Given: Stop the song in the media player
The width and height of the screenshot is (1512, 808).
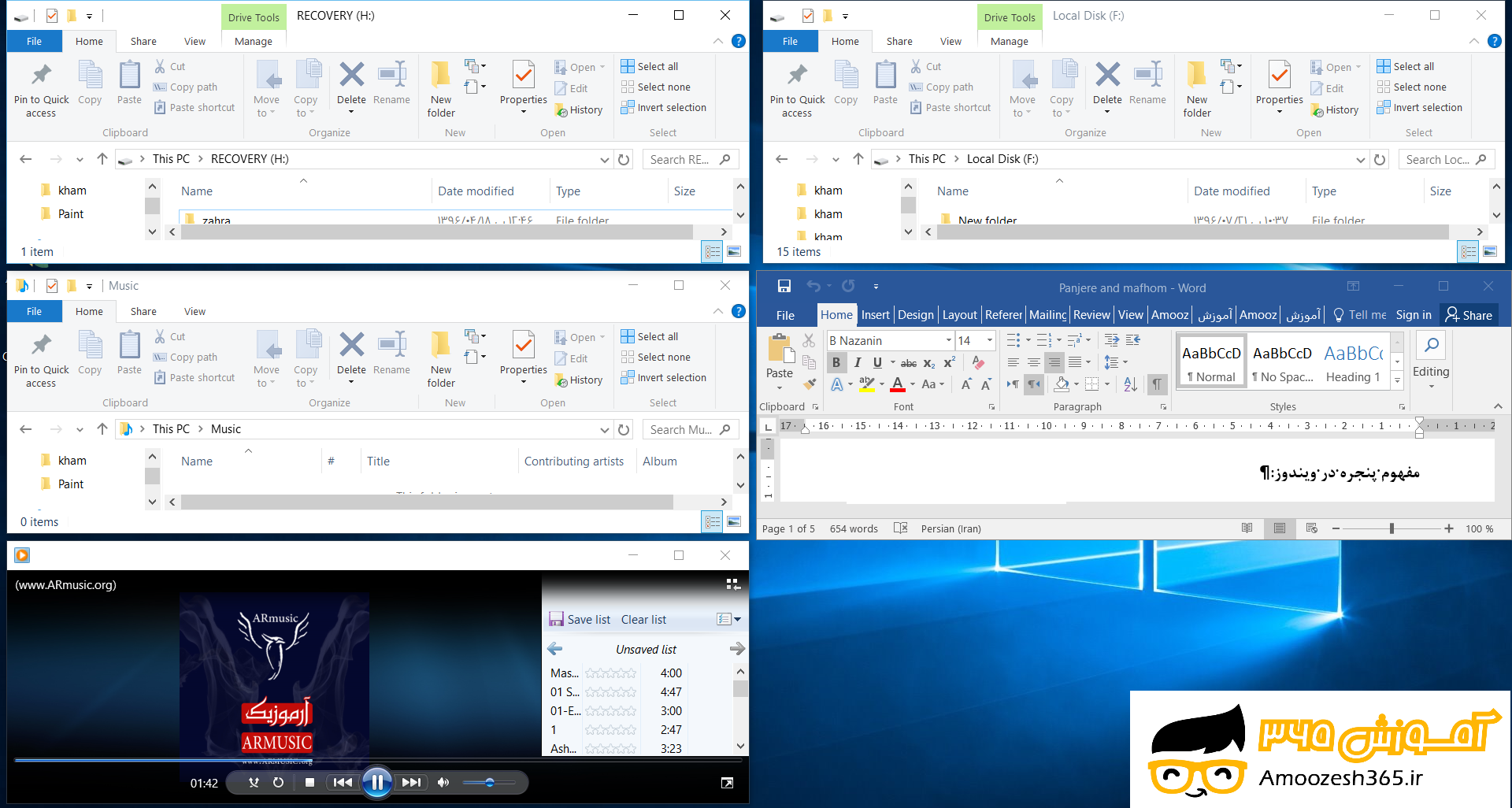Looking at the screenshot, I should point(309,782).
